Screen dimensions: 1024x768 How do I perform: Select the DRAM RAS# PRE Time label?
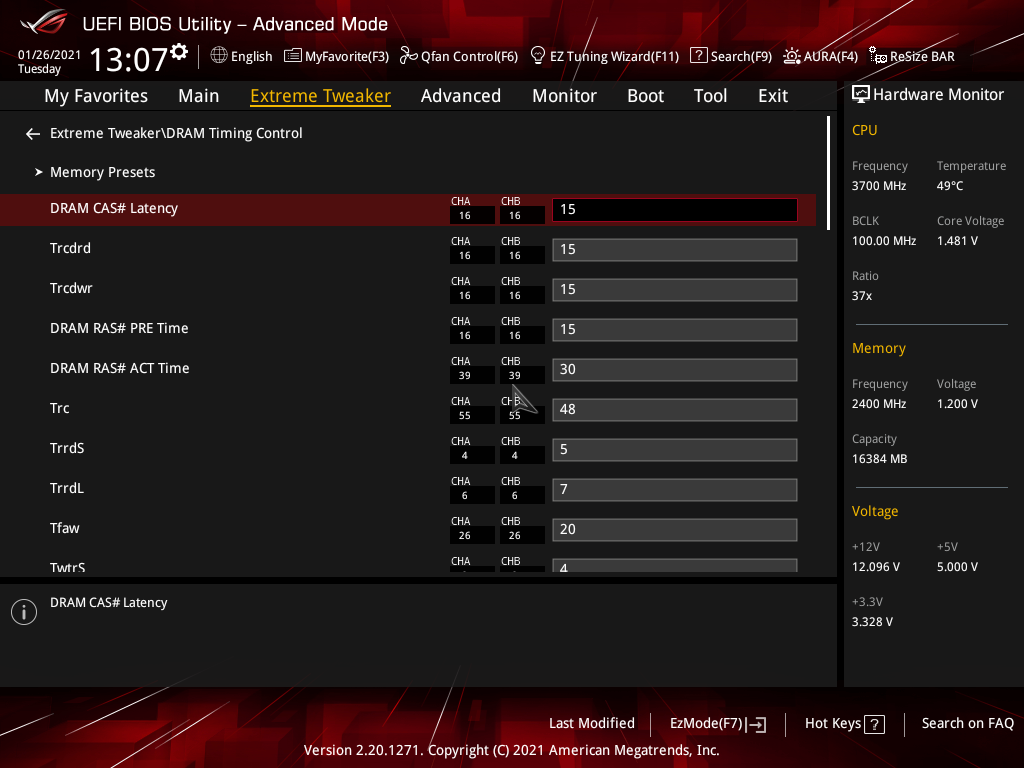(119, 328)
